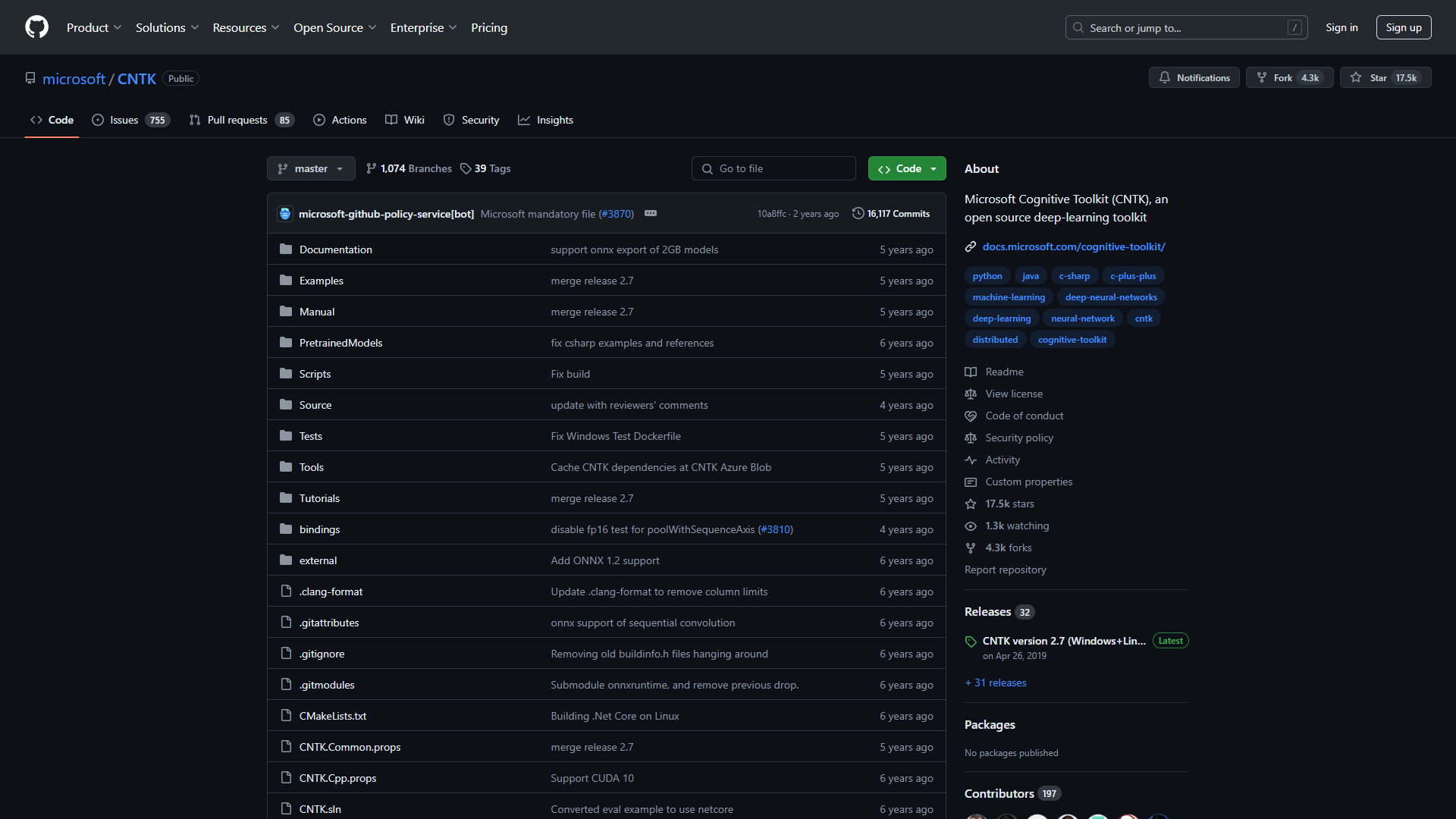This screenshot has width=1456, height=819.
Task: Toggle the Watch notifications button
Action: coord(1194,77)
